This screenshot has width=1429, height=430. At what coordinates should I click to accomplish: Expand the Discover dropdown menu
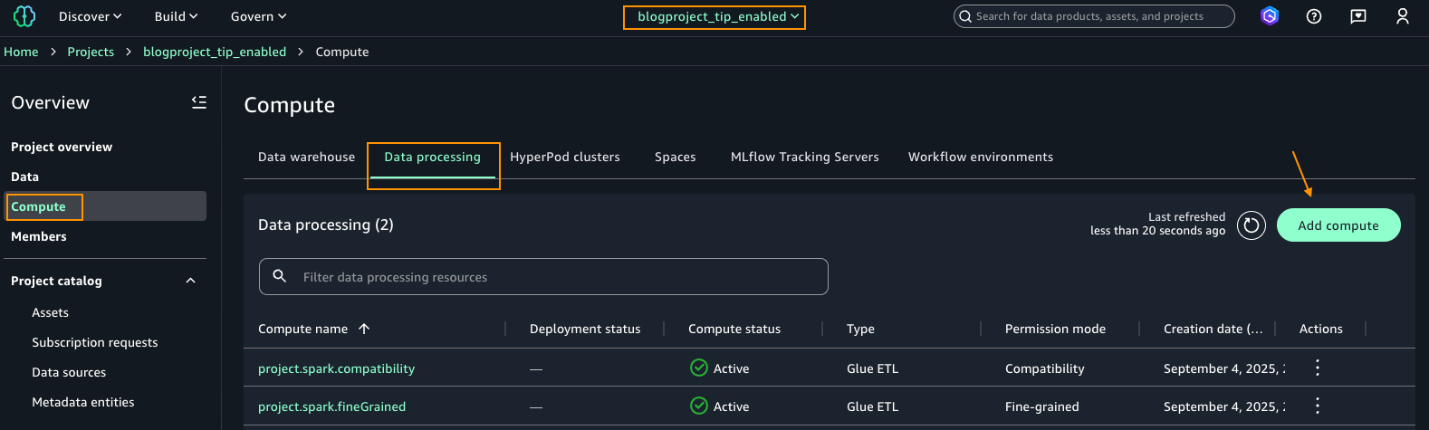click(x=90, y=16)
